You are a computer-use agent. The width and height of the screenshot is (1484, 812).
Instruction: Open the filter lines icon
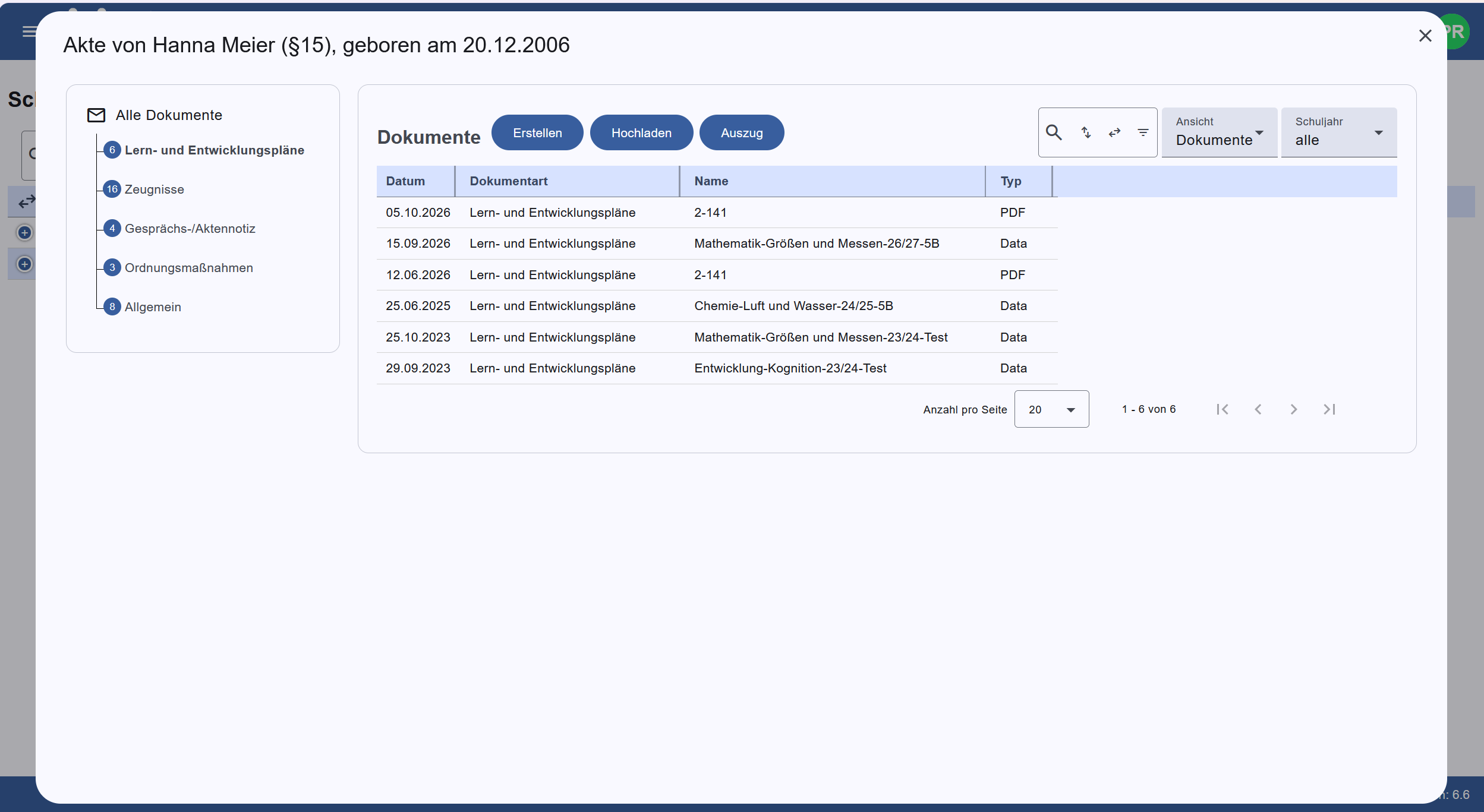[x=1143, y=132]
